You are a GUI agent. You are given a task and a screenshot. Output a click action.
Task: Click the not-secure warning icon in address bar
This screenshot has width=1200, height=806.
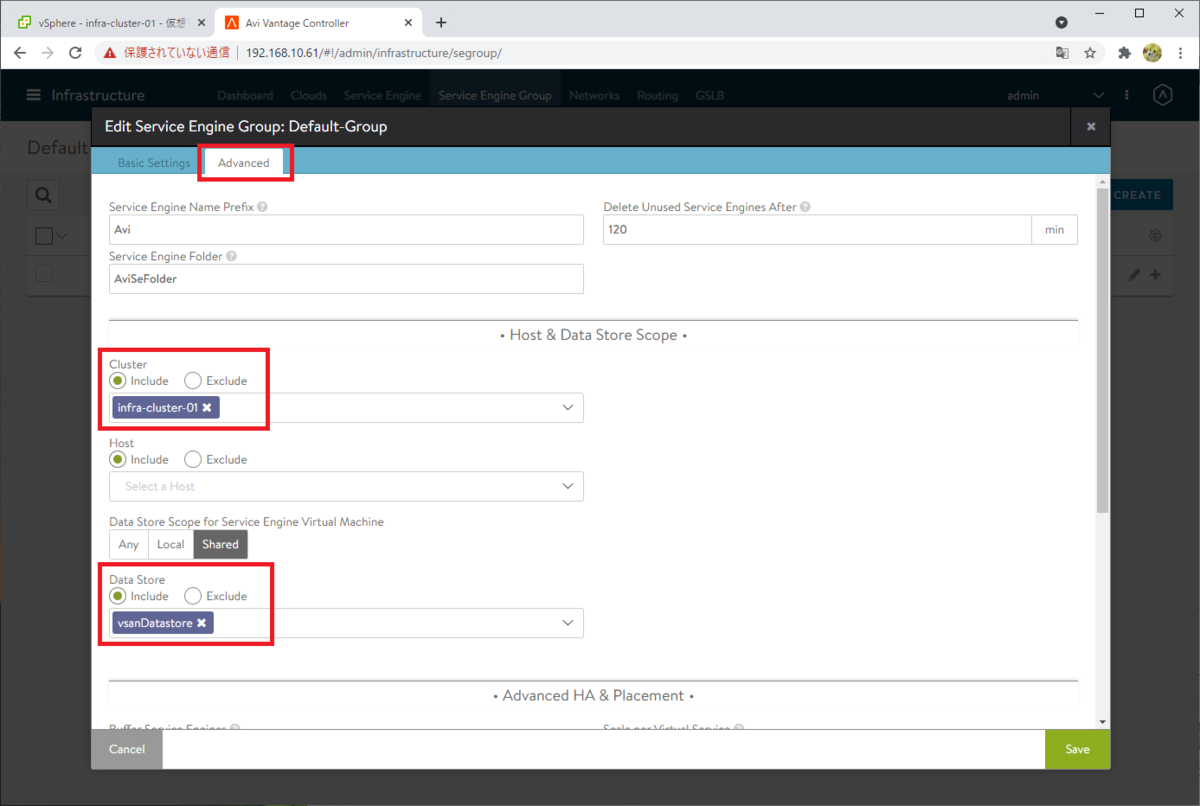click(110, 53)
